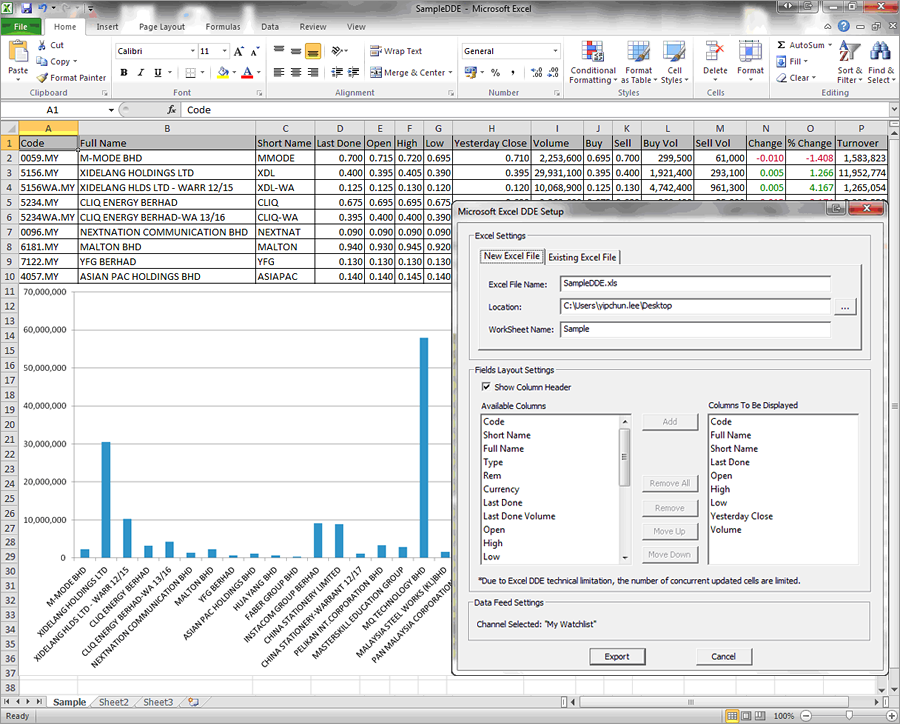Select Currency in Available Columns list

pyautogui.click(x=501, y=489)
